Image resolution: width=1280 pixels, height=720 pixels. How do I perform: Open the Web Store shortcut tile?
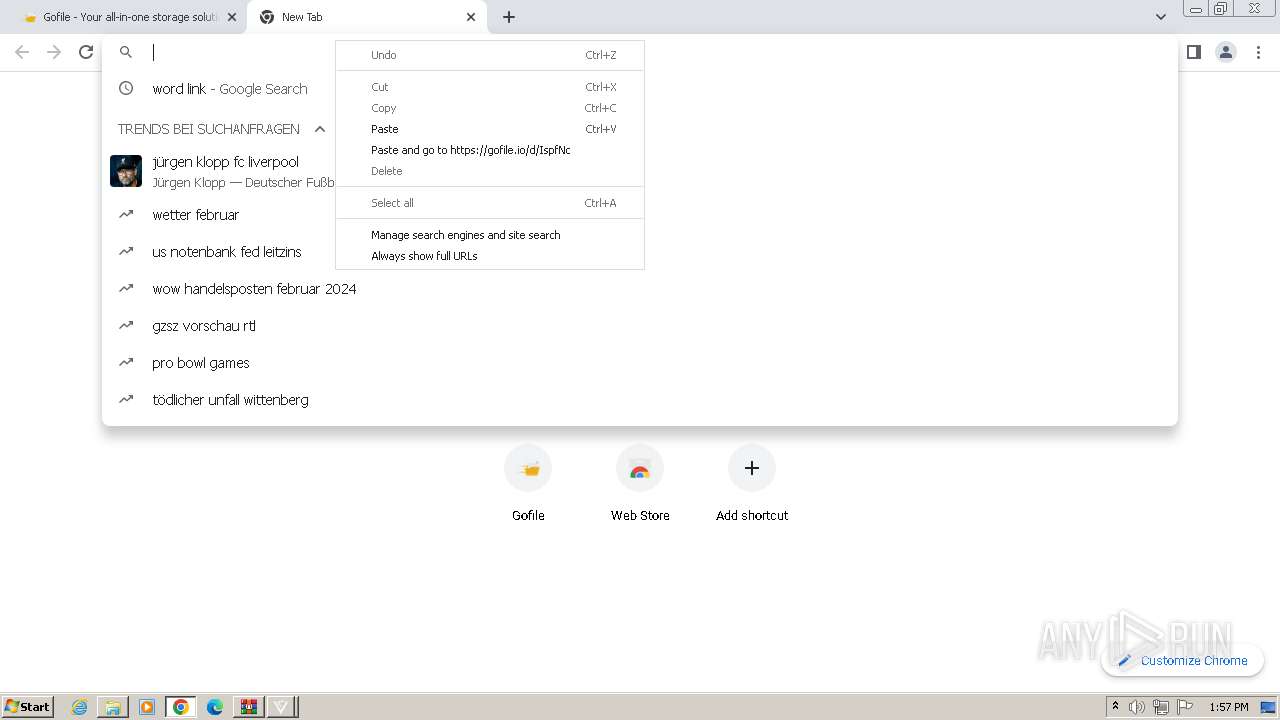coord(640,484)
